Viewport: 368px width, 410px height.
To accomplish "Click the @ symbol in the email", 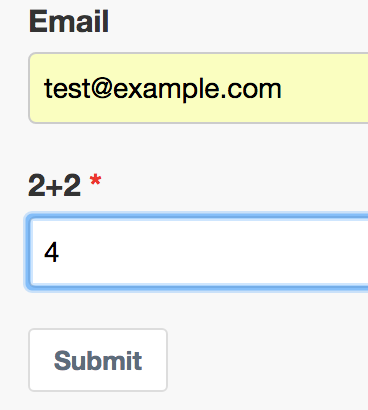I will click(102, 89).
